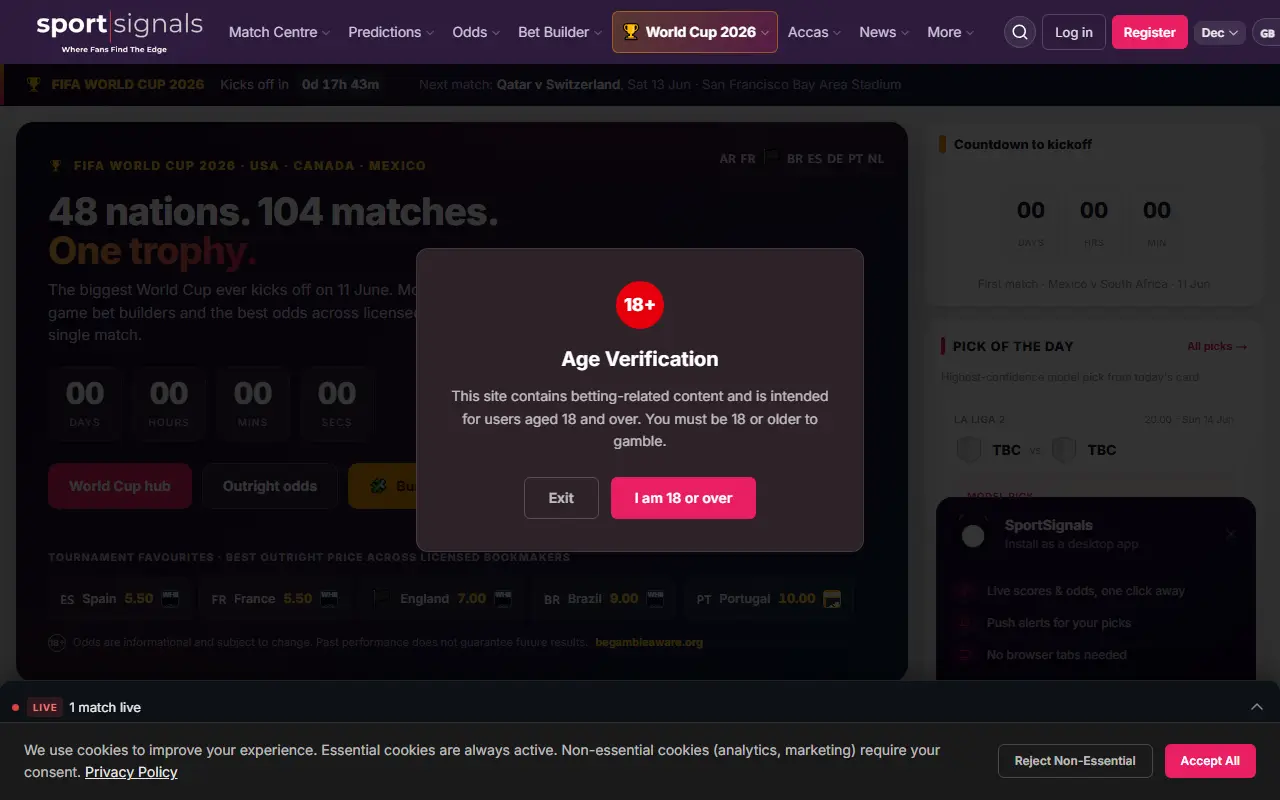The image size is (1280, 800).
Task: Click the trophy icon in World Cup 2026 tab
Action: coord(630,32)
